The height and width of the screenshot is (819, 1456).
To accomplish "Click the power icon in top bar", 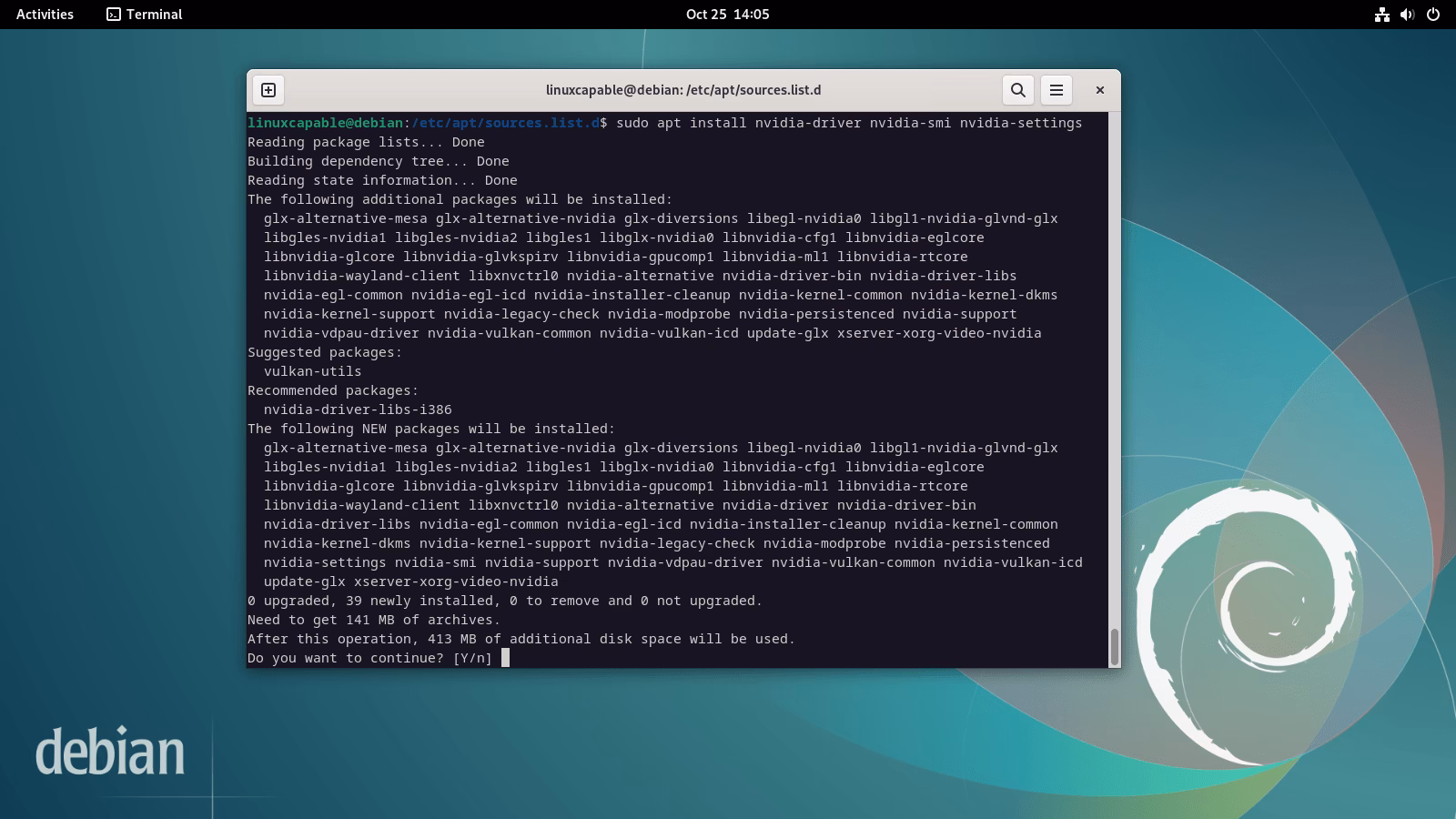I will tap(1433, 15).
